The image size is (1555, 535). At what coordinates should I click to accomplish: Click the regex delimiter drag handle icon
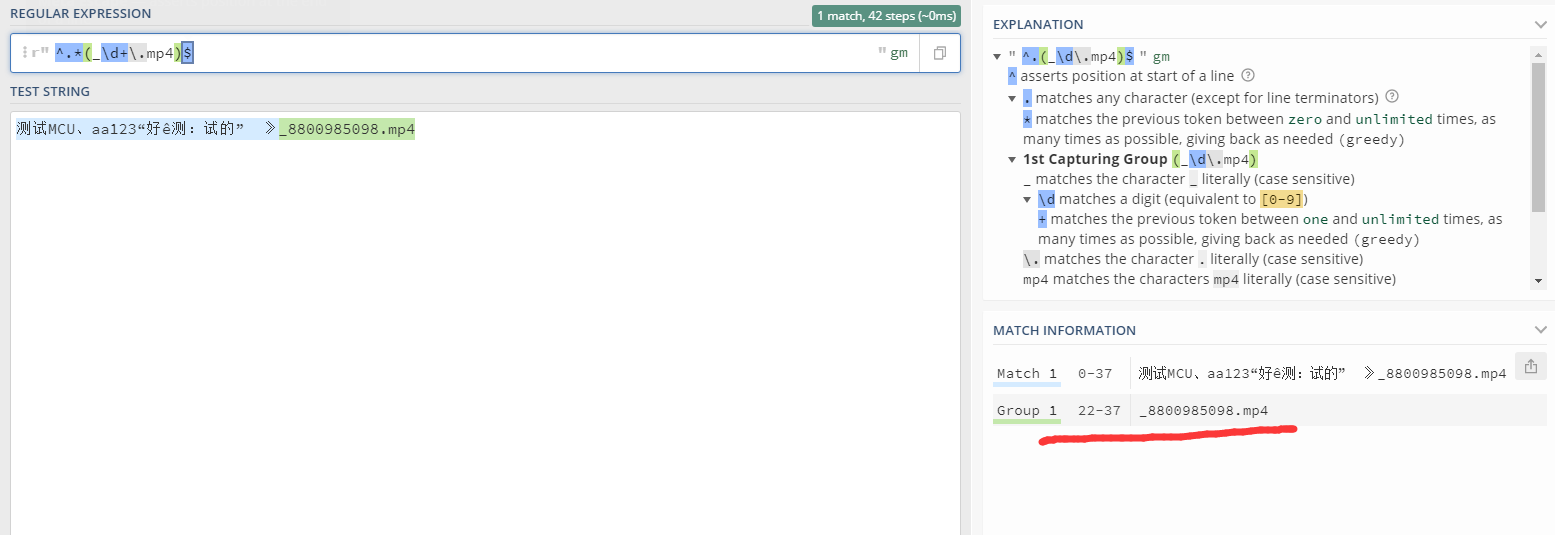(24, 53)
